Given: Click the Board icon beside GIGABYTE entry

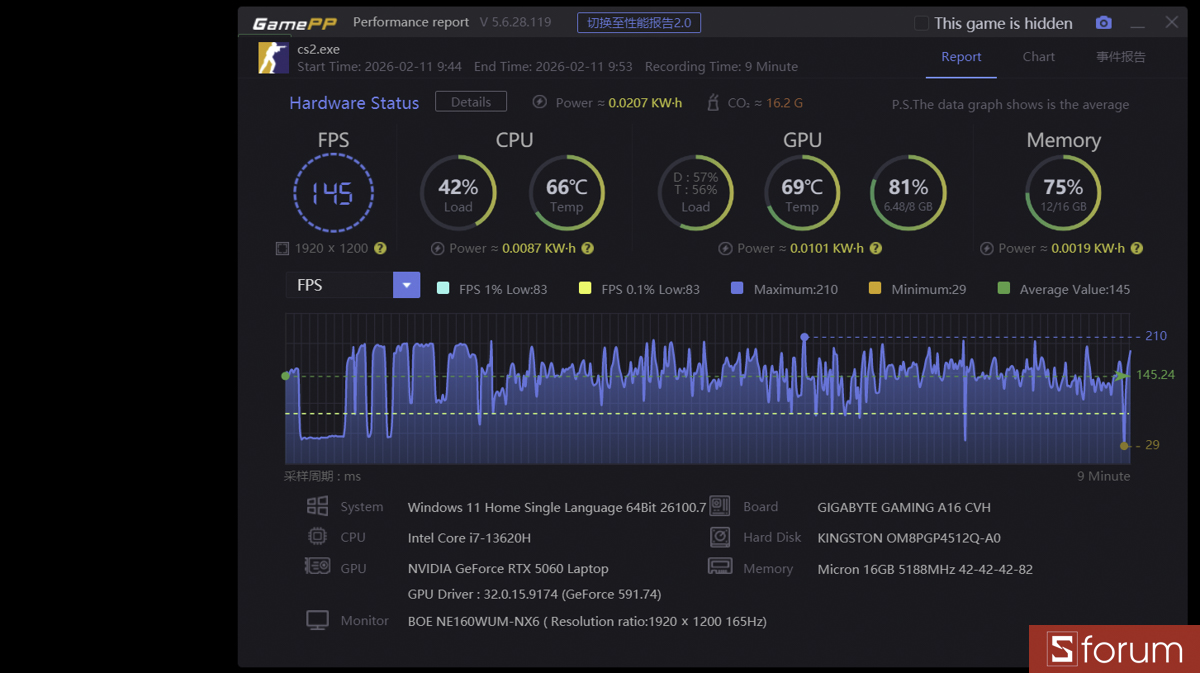Looking at the screenshot, I should pos(718,506).
